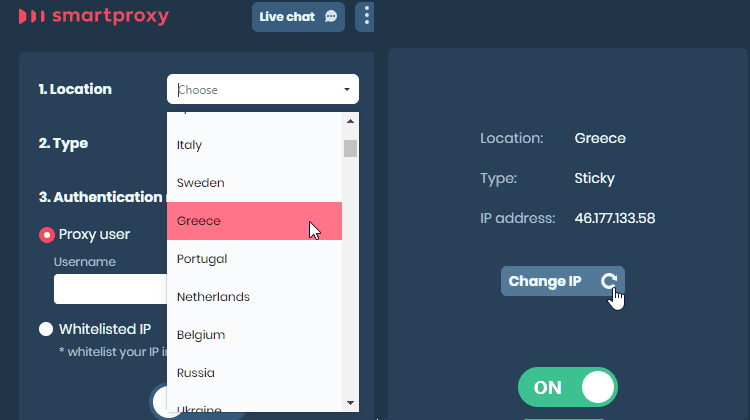Select Netherlands in the location list

tap(254, 297)
